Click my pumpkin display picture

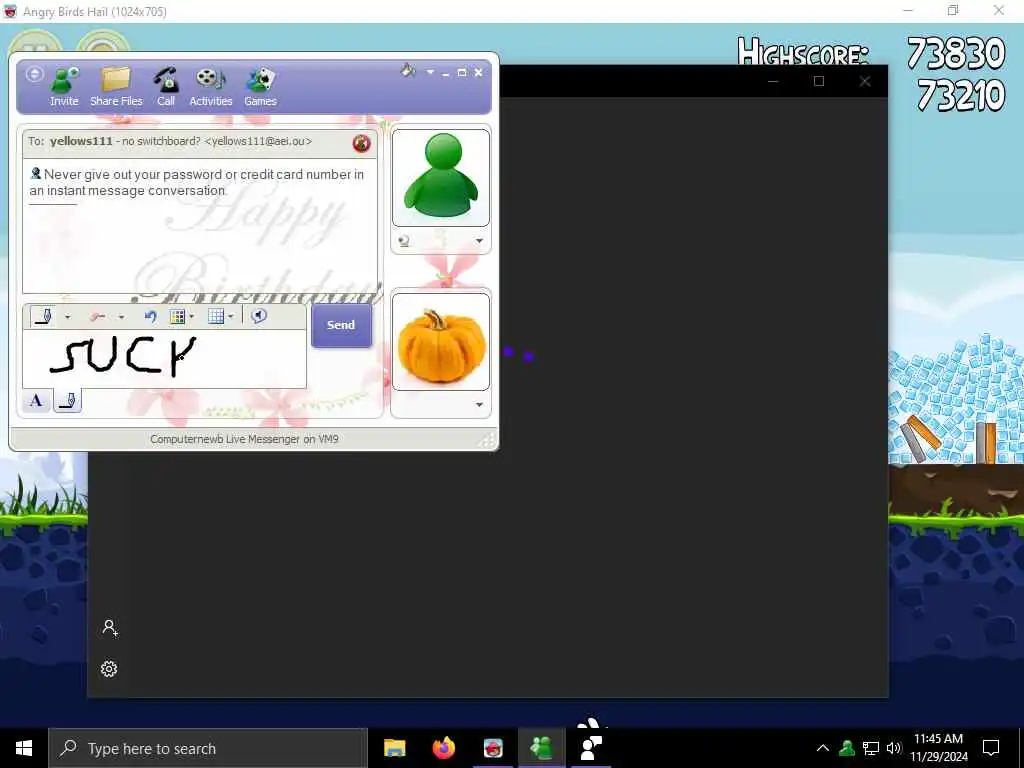point(441,342)
